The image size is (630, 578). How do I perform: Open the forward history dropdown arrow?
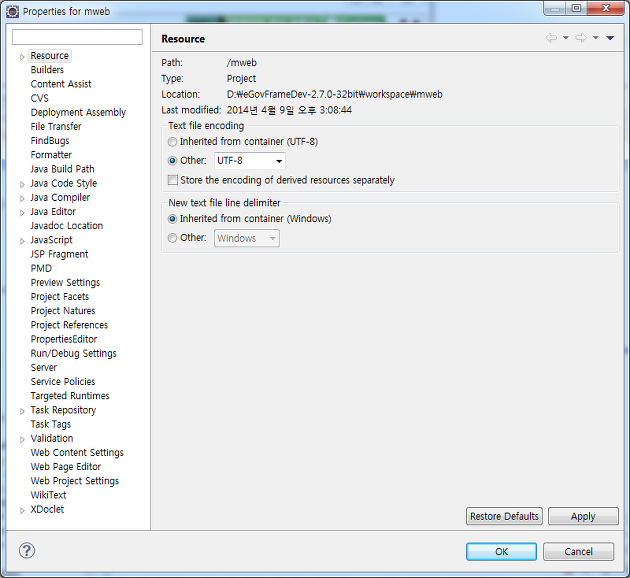(596, 38)
